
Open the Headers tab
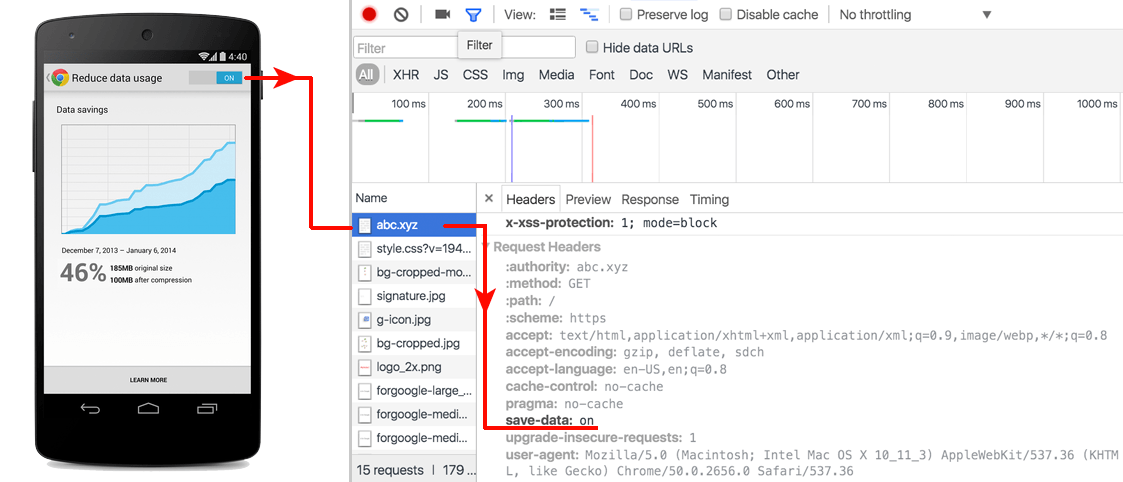(x=531, y=199)
